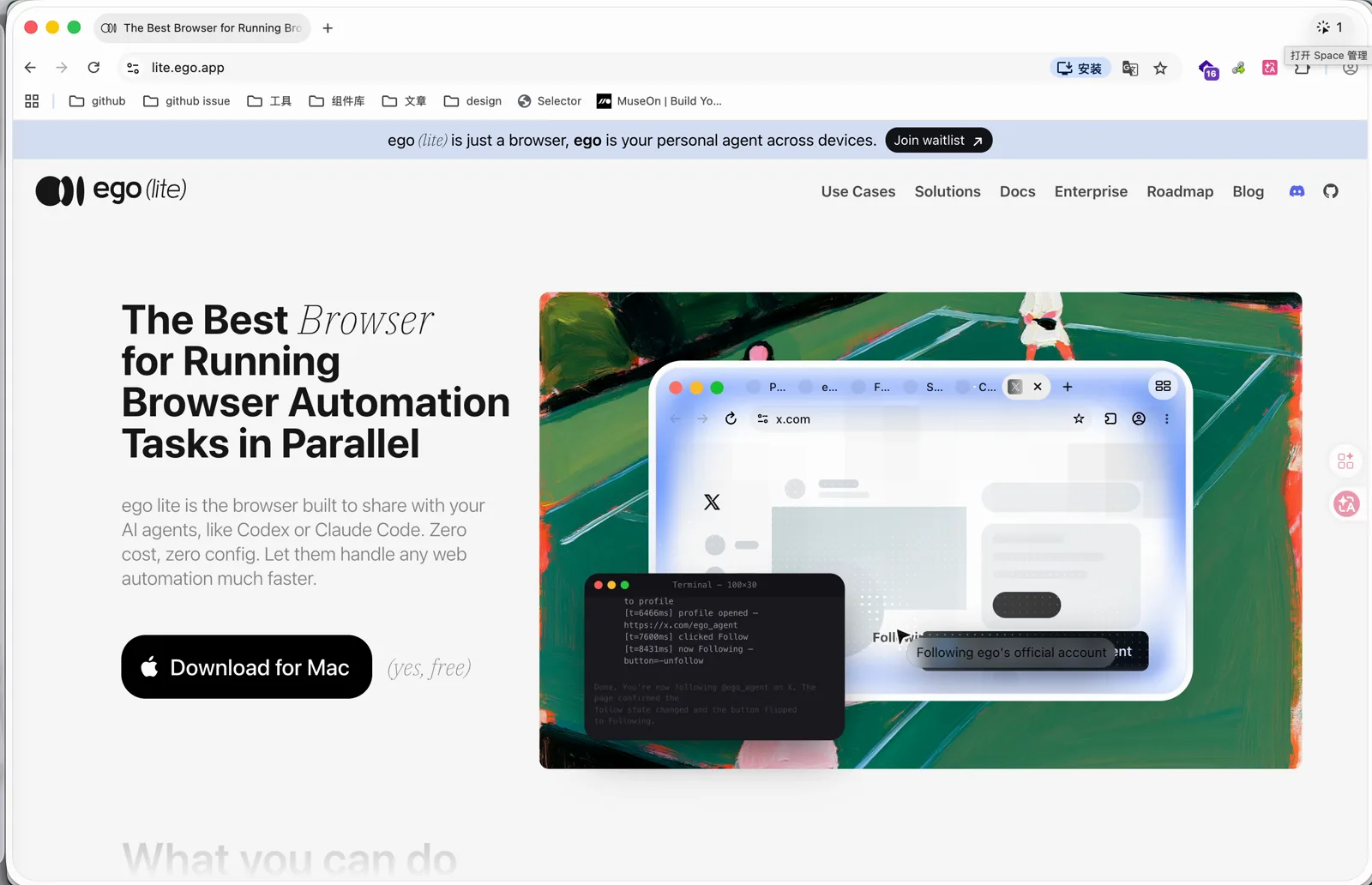Open the 工具 bookmark folder
The width and height of the screenshot is (1372, 885).
269,101
